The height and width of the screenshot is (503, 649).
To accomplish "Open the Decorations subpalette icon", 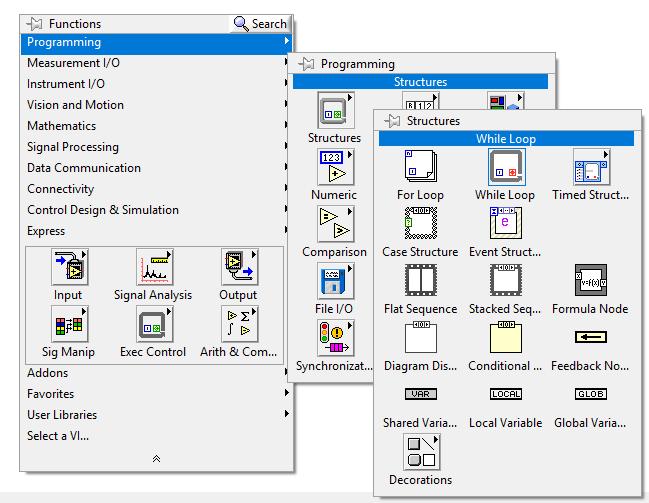I will point(421,452).
